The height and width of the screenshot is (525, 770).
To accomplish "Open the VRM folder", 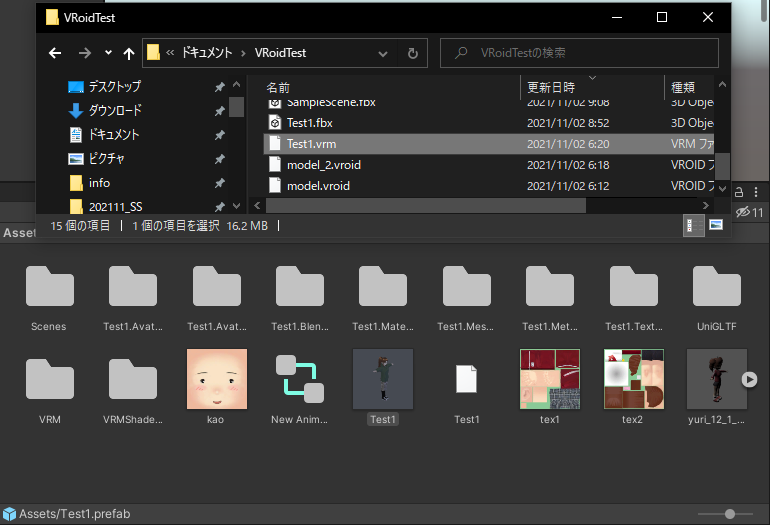I will 49,381.
